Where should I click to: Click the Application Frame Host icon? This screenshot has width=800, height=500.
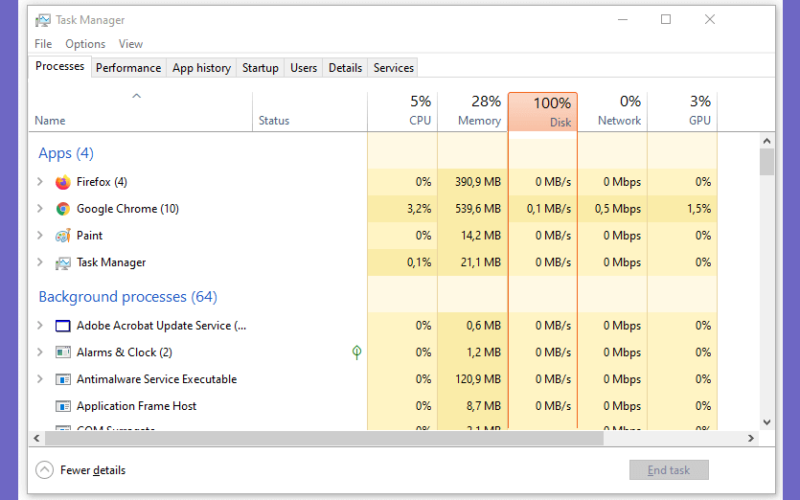click(x=63, y=406)
